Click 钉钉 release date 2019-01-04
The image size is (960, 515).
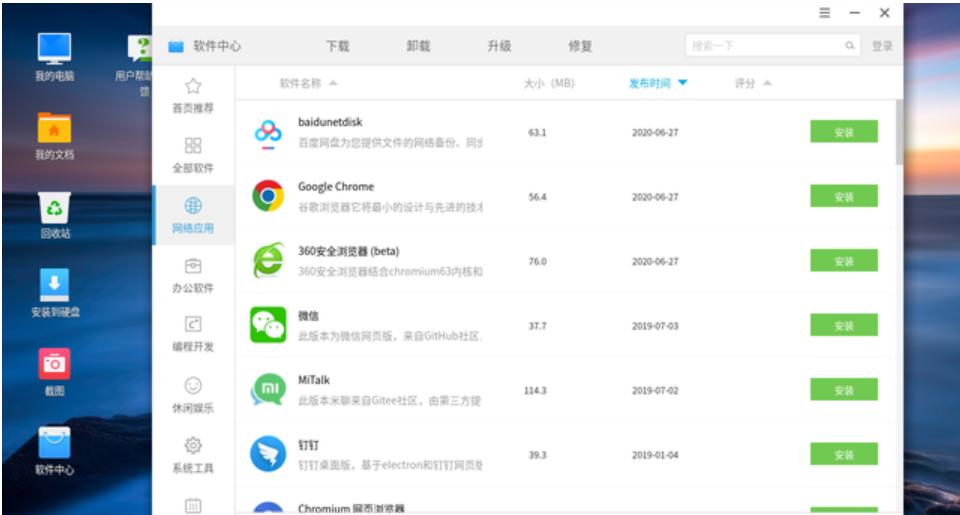(x=655, y=455)
